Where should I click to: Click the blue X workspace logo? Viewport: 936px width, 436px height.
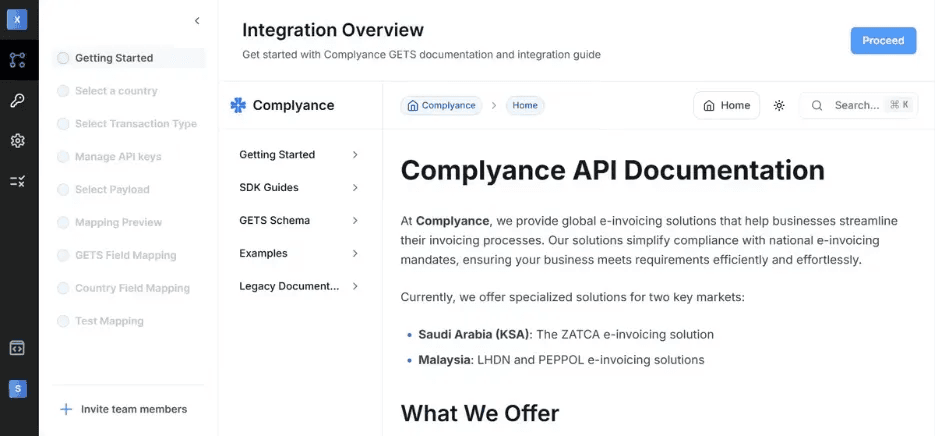click(17, 20)
